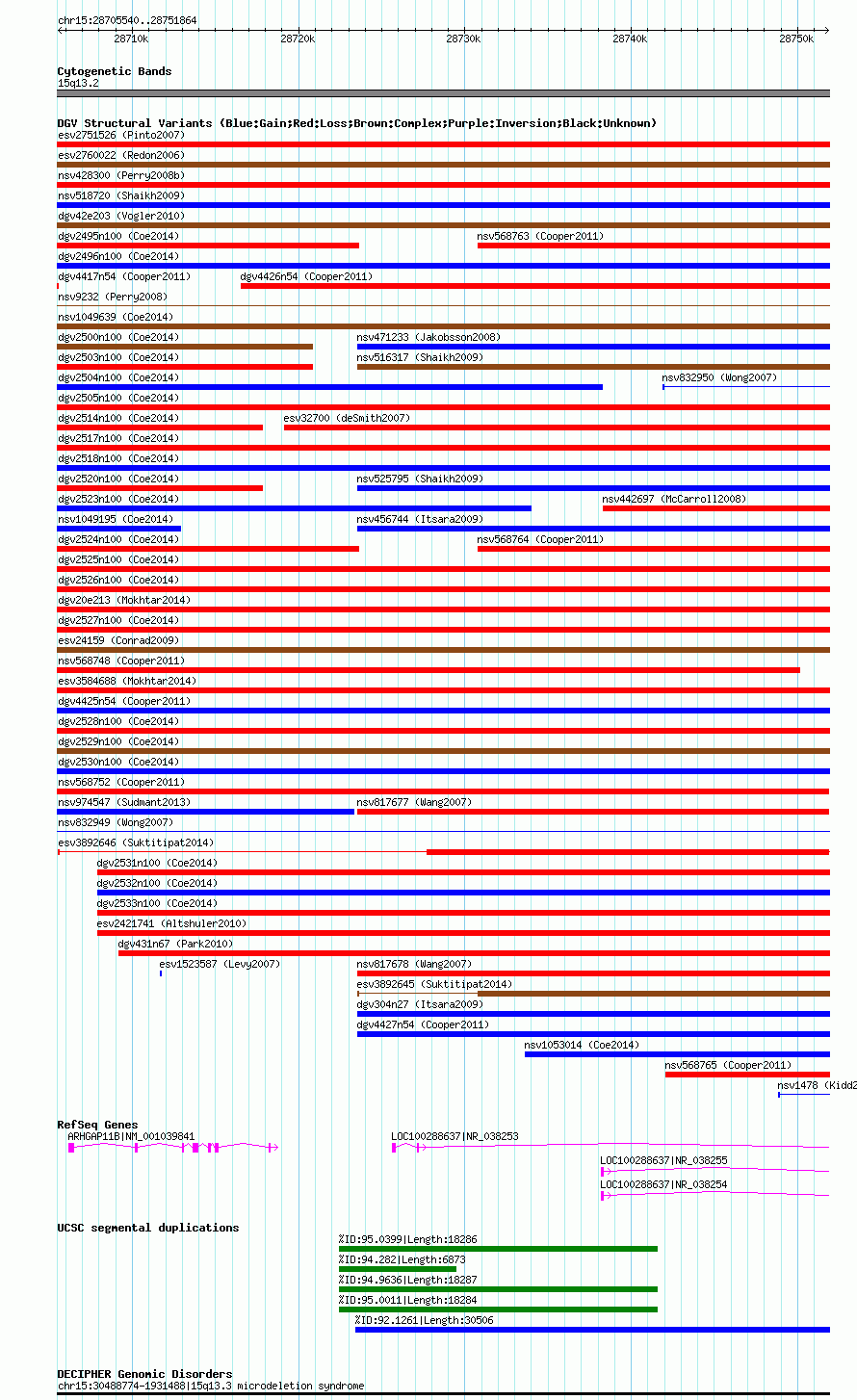Select gene ARHGAP11B|NM_001039841 label
This screenshot has height=1400, width=857.
(131, 1136)
